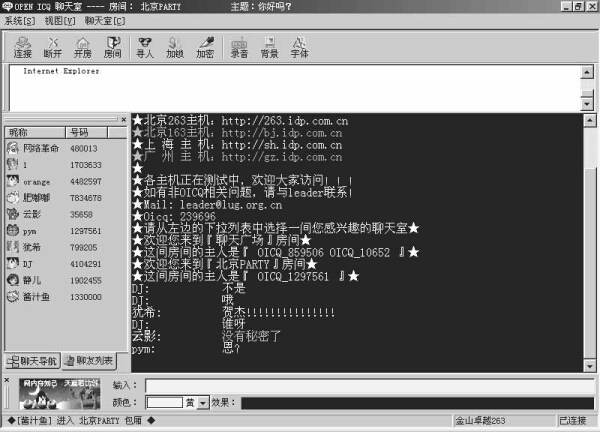This screenshot has height=432, width=600.
Task: Click the 效果 effect bar
Action: click(417, 403)
